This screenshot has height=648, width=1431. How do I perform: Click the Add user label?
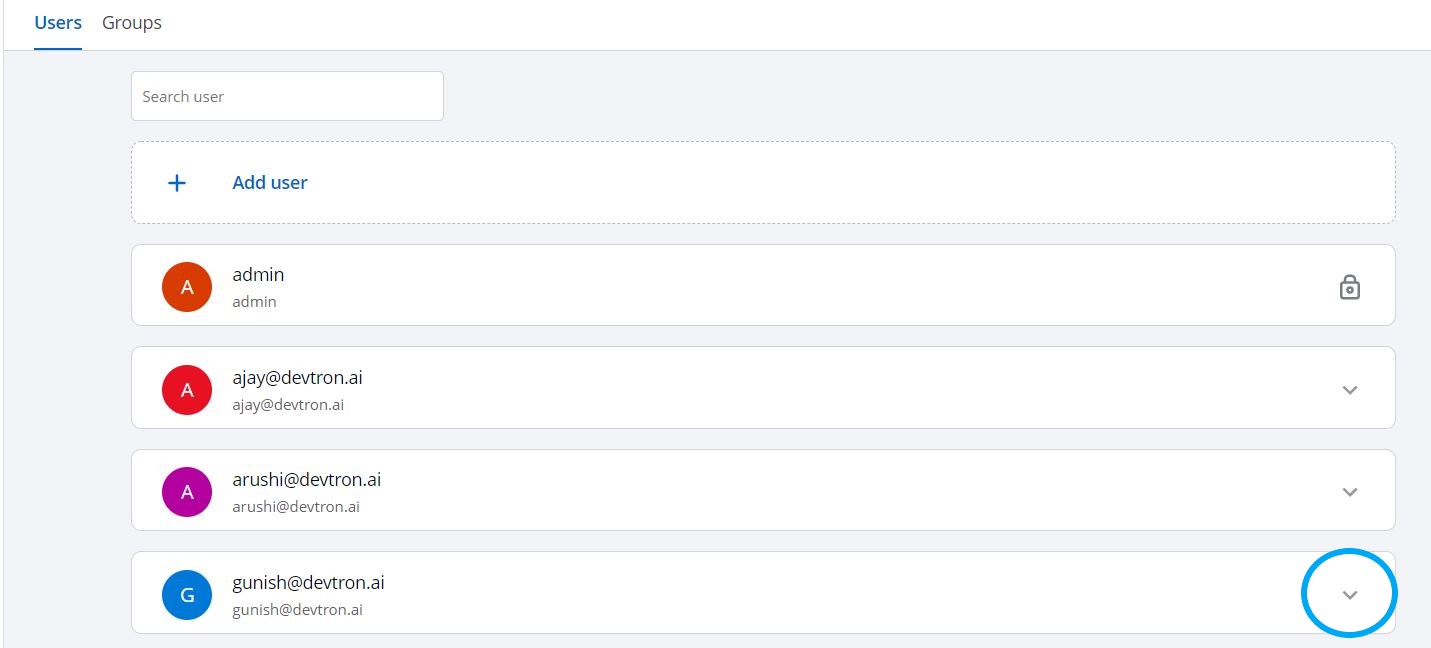click(270, 183)
